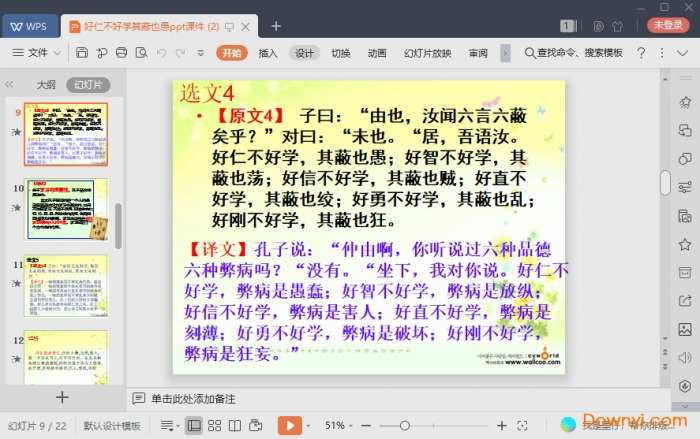Open the 文件 menu dropdown

pos(38,53)
